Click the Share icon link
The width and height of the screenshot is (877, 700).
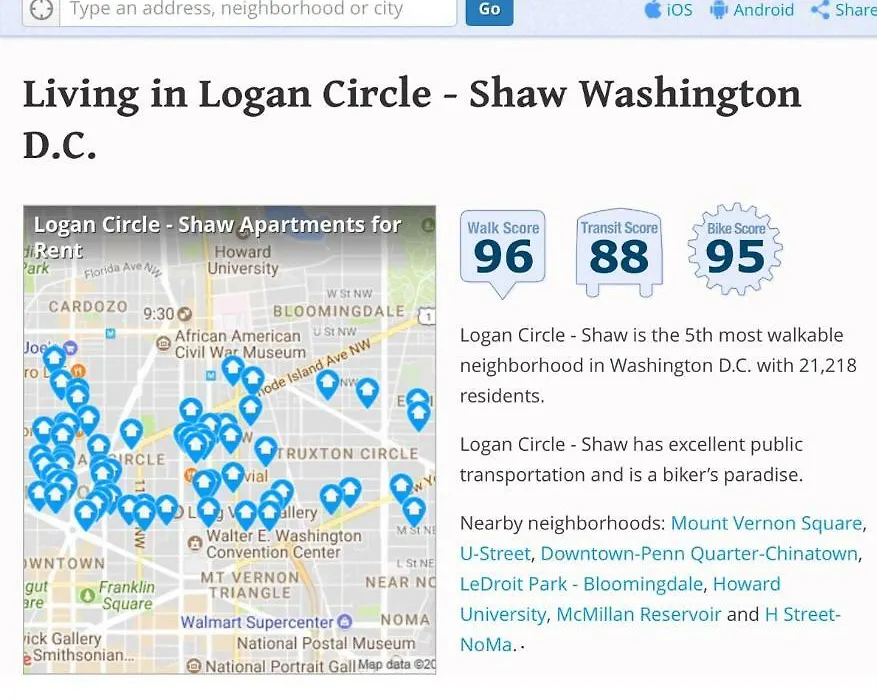point(843,10)
